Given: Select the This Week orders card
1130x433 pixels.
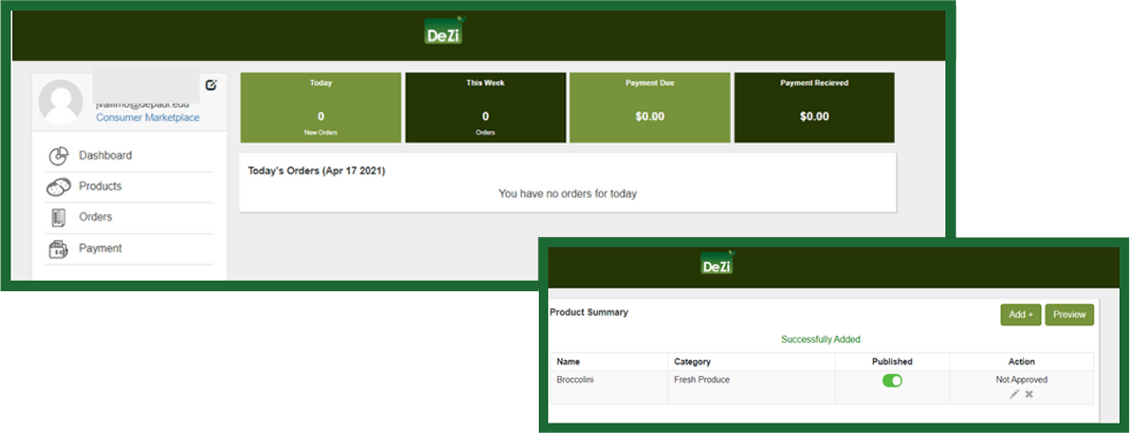Looking at the screenshot, I should tap(485, 107).
